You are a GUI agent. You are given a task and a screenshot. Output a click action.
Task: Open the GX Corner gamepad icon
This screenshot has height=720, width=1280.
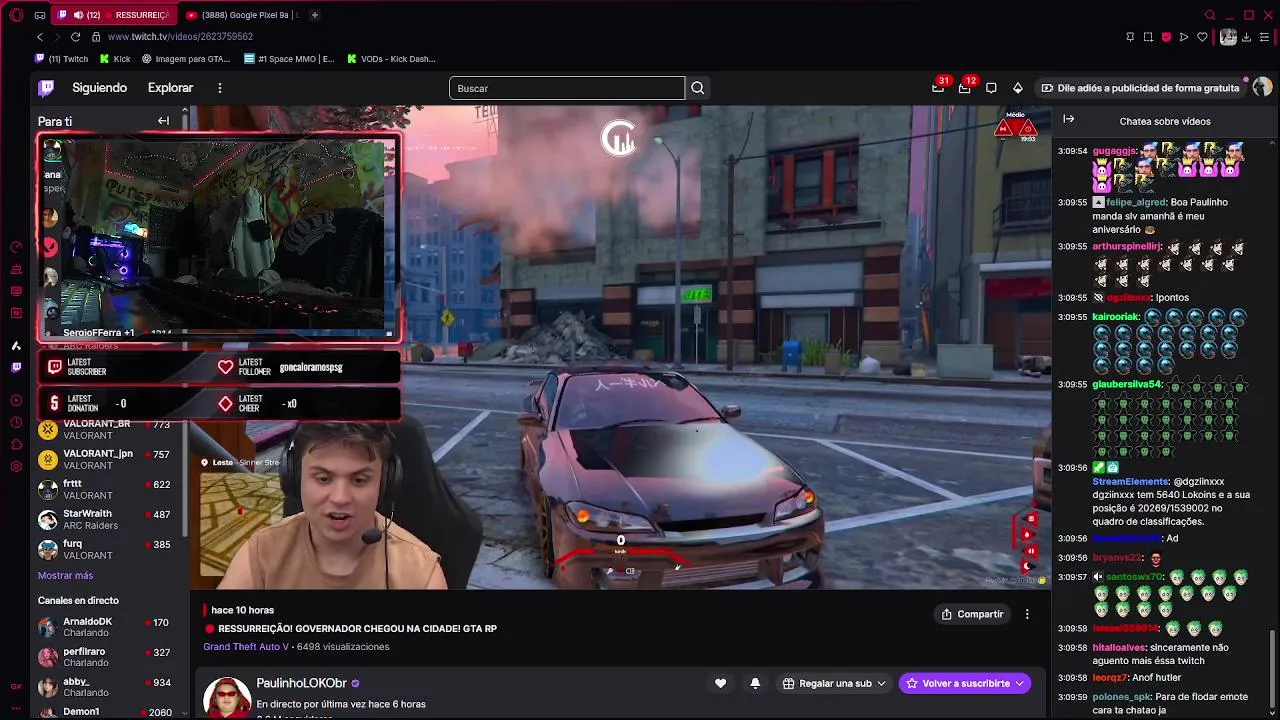click(x=39, y=15)
